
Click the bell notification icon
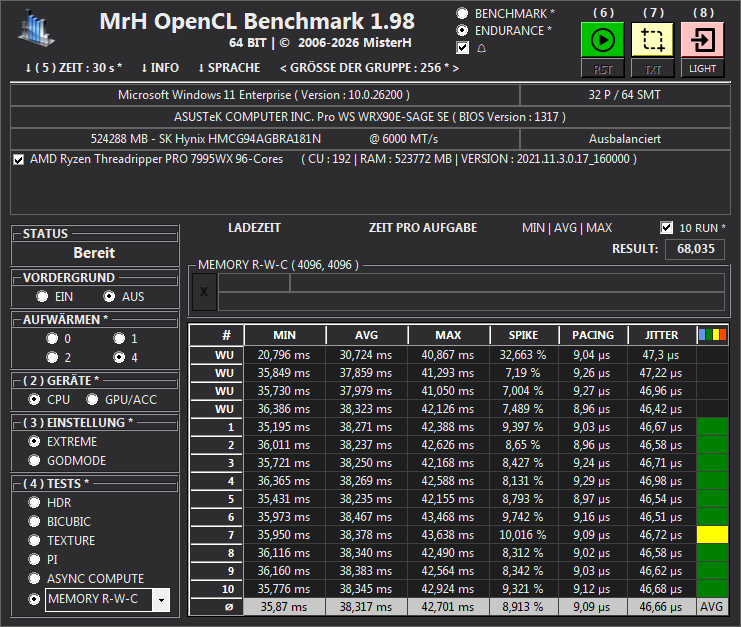click(482, 48)
